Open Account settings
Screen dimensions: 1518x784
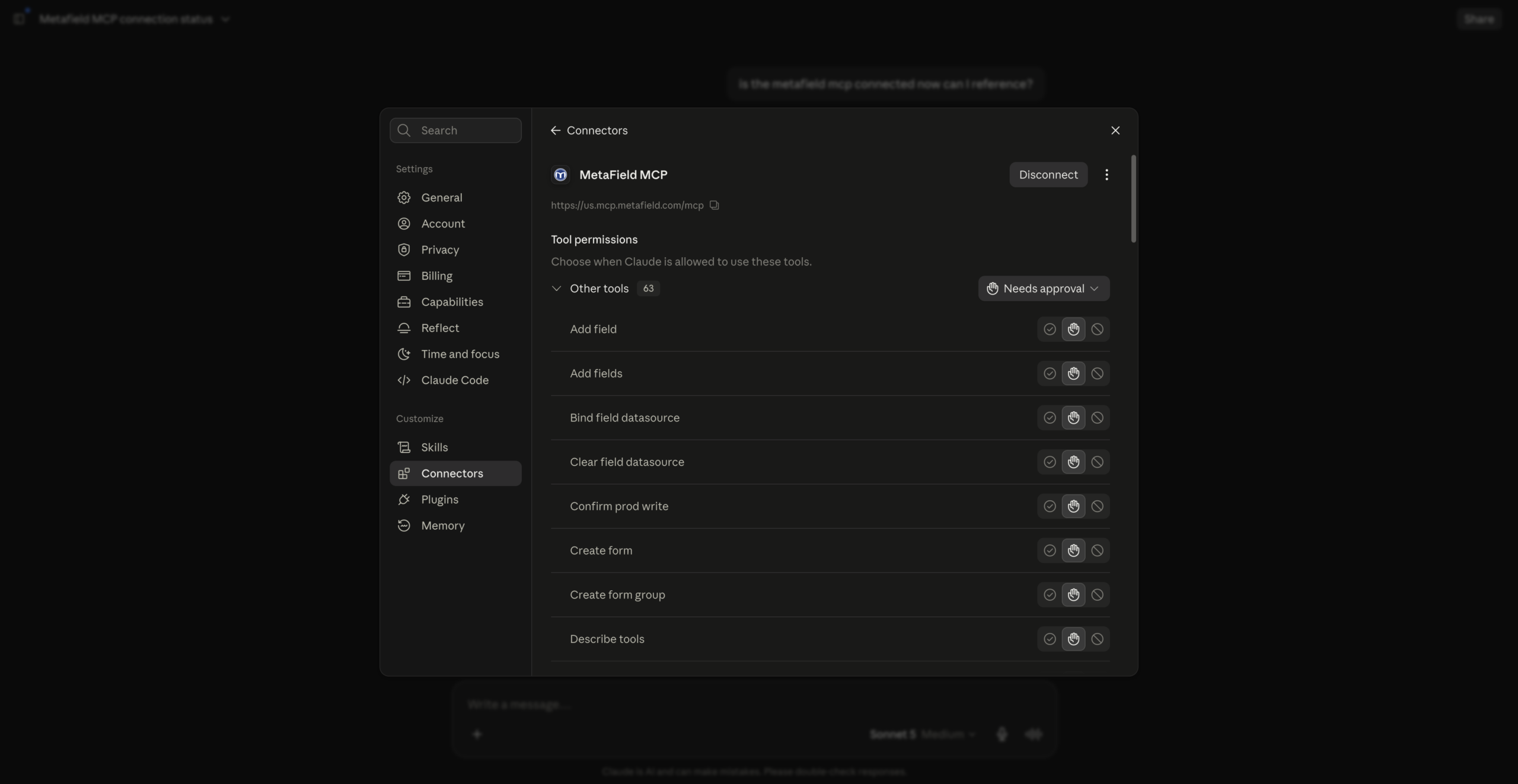[455, 223]
